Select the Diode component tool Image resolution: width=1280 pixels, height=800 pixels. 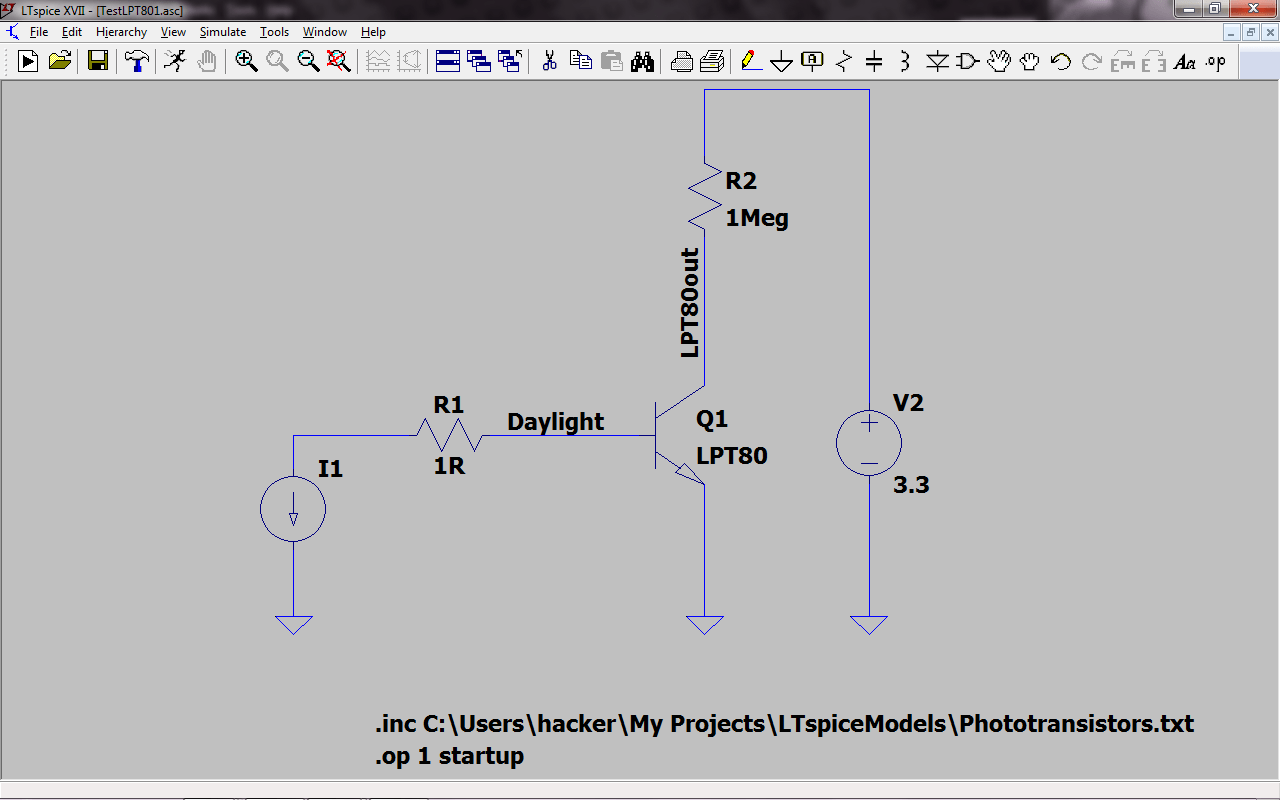pos(936,62)
